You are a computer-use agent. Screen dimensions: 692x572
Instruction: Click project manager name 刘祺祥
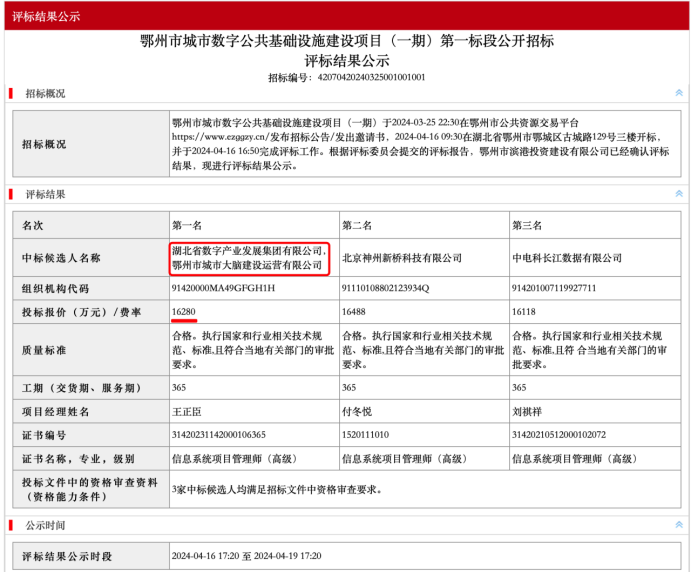click(527, 412)
